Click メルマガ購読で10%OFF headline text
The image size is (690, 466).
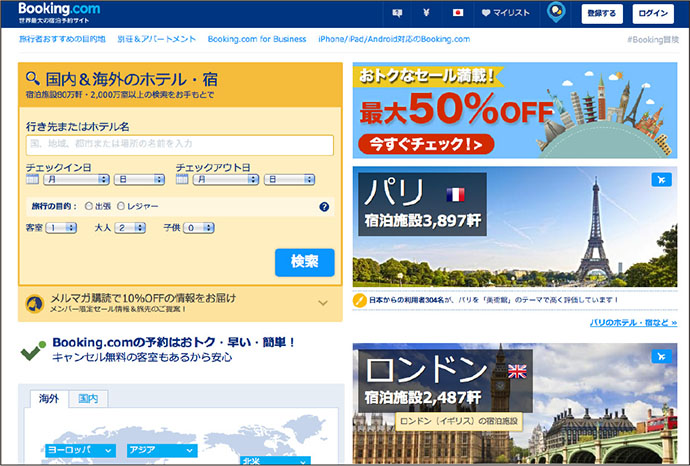point(143,298)
